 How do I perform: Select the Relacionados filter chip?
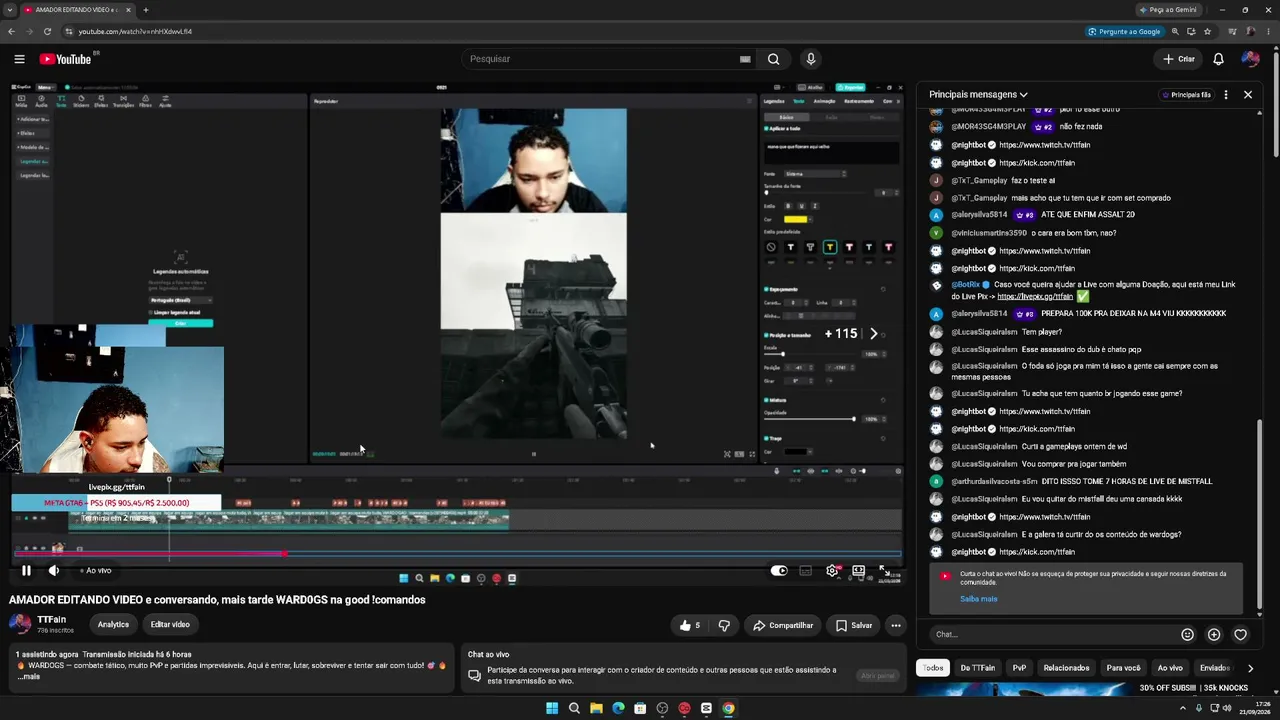(x=1066, y=668)
